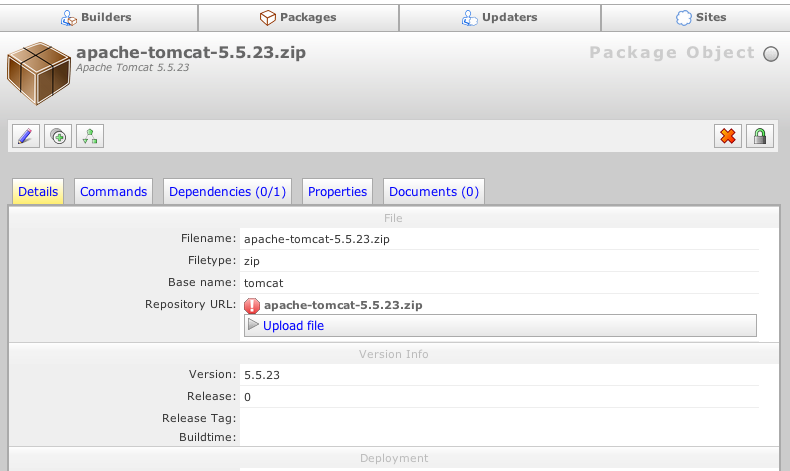The height and width of the screenshot is (471, 790).
Task: Click the gray status circle beside Package Object
Action: 771,54
